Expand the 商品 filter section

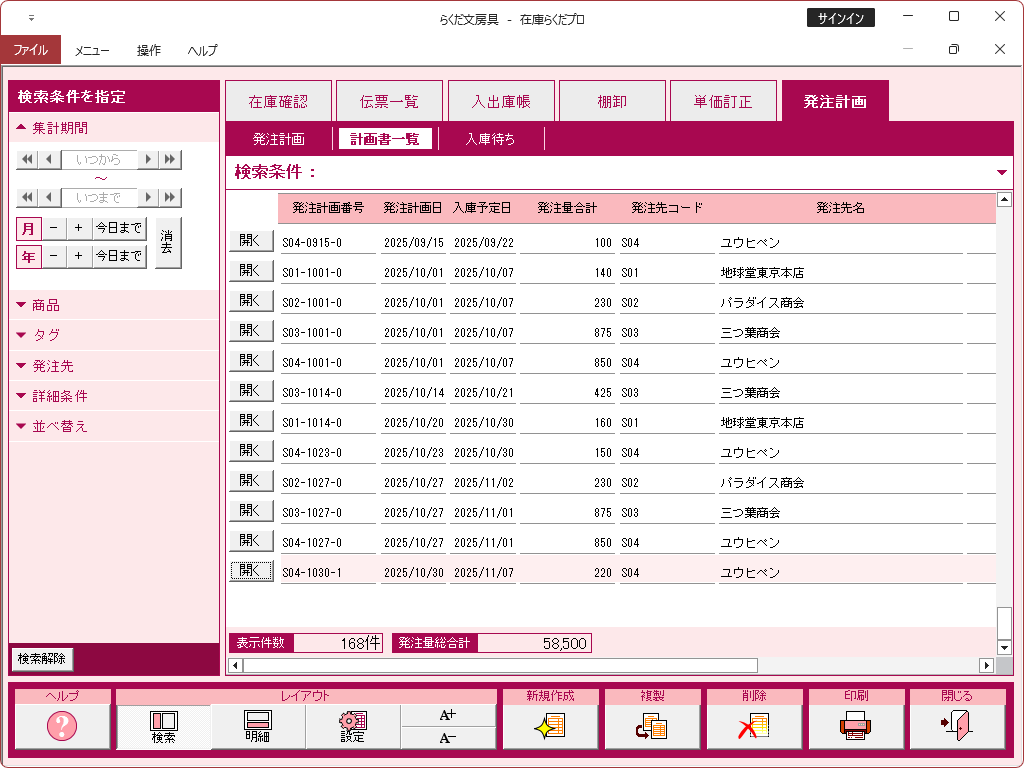pos(46,305)
